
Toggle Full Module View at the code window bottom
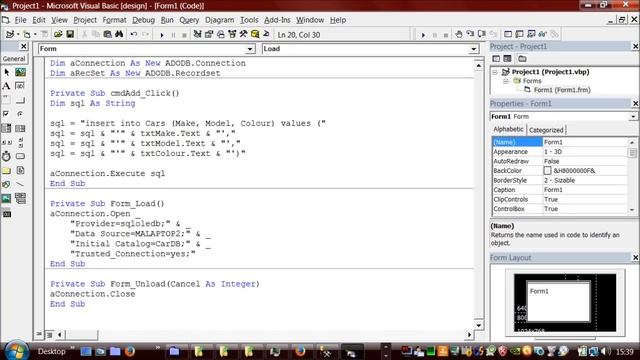tap(49, 335)
